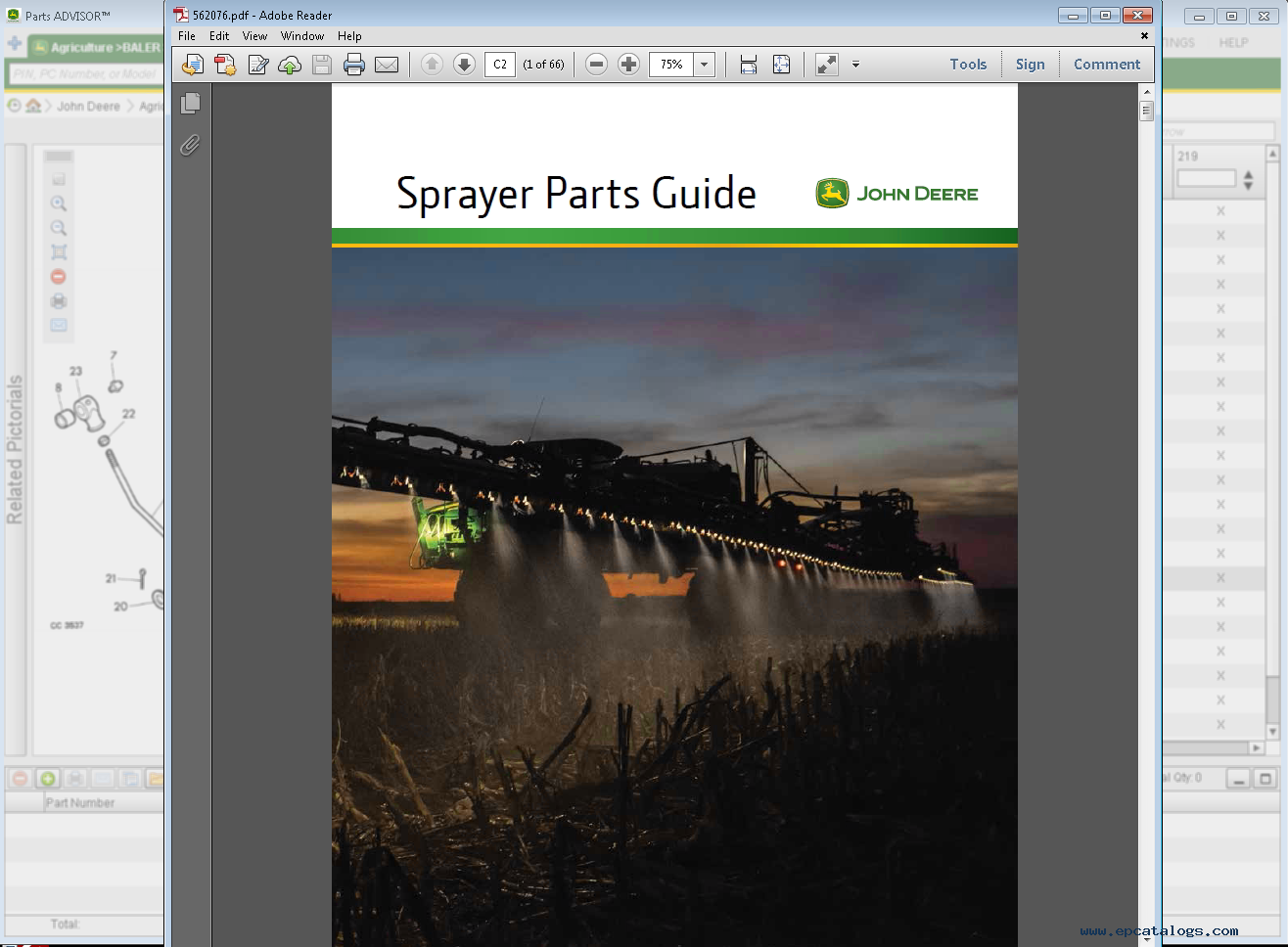The height and width of the screenshot is (947, 1288).
Task: Click the fit one full page icon
Action: pos(781,65)
